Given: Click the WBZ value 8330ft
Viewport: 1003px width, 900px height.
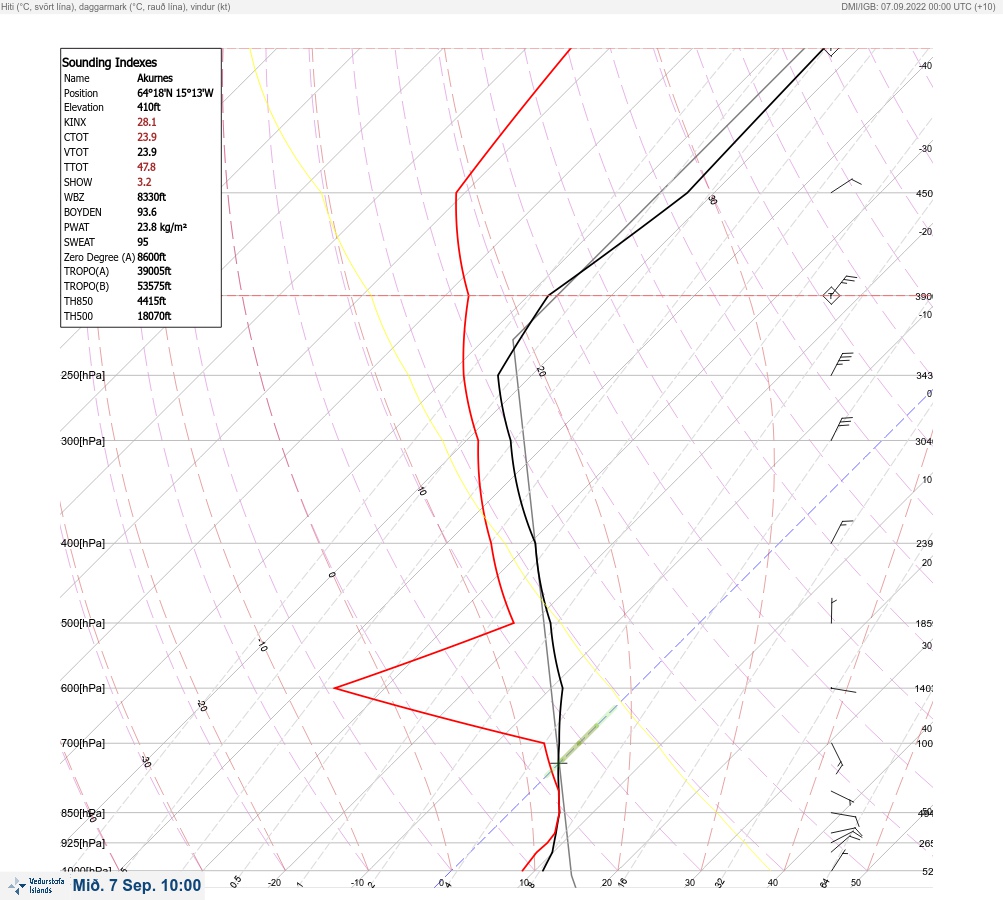Looking at the screenshot, I should [152, 197].
